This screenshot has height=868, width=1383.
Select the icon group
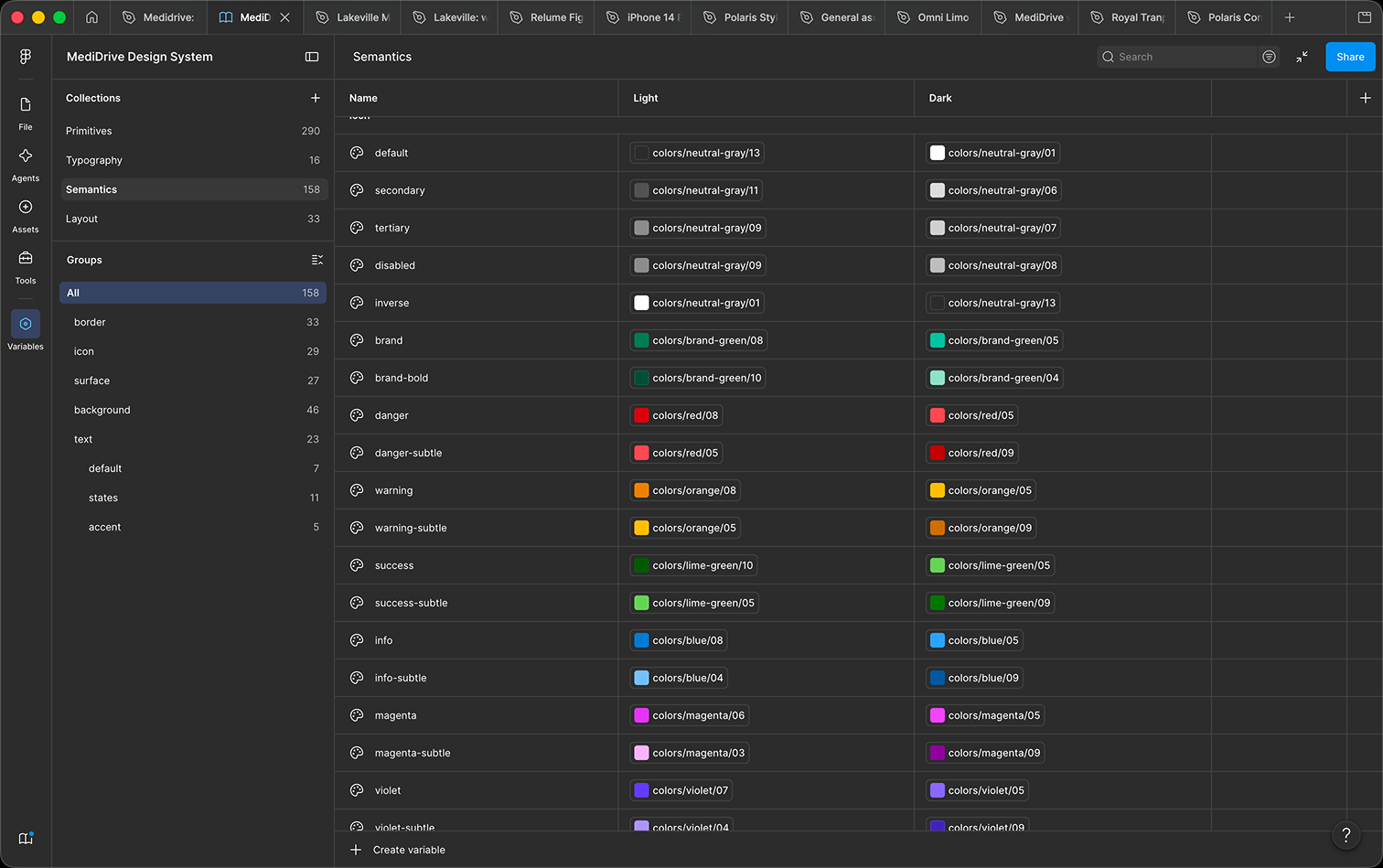tap(193, 351)
